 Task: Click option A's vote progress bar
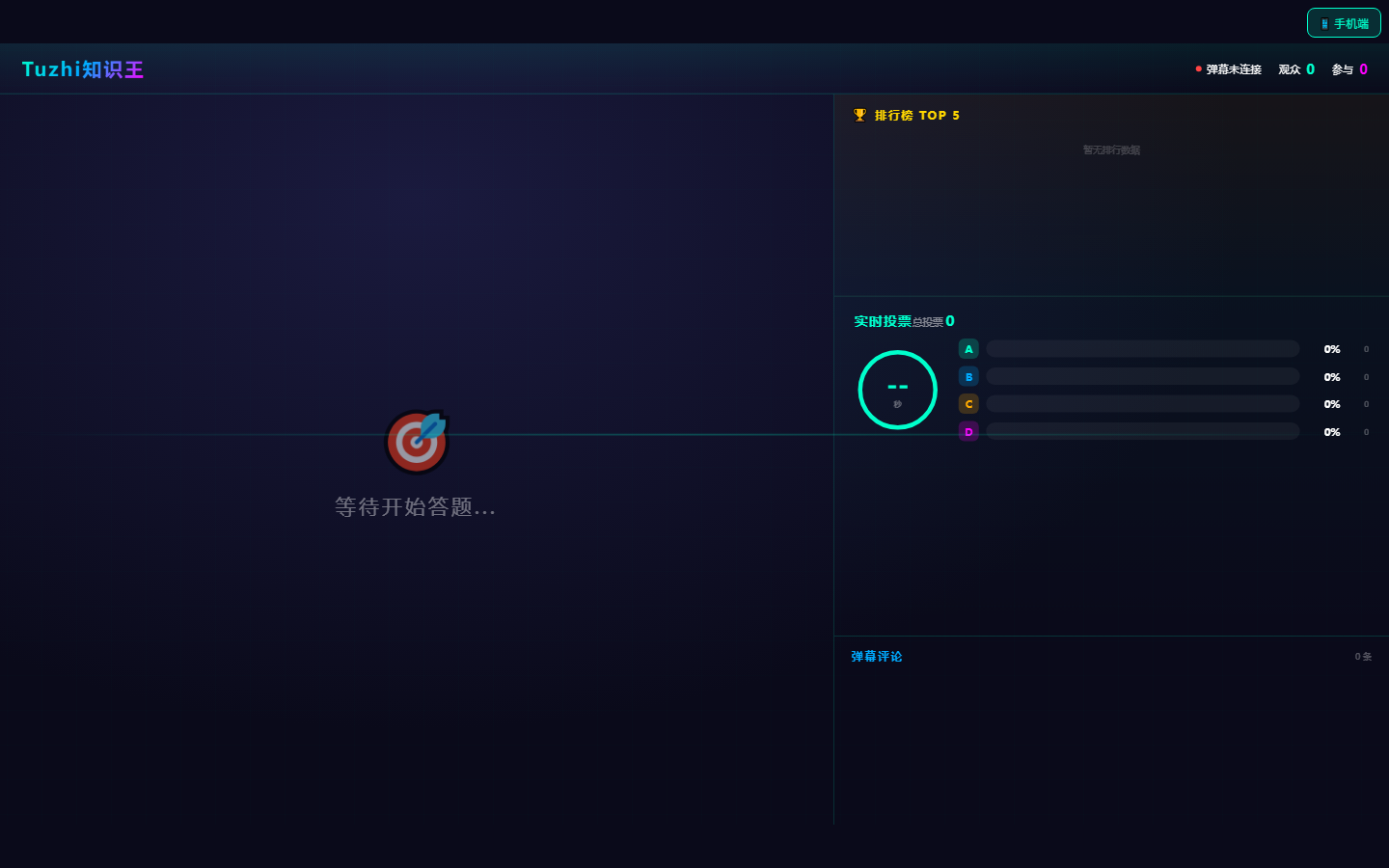pos(1143,349)
